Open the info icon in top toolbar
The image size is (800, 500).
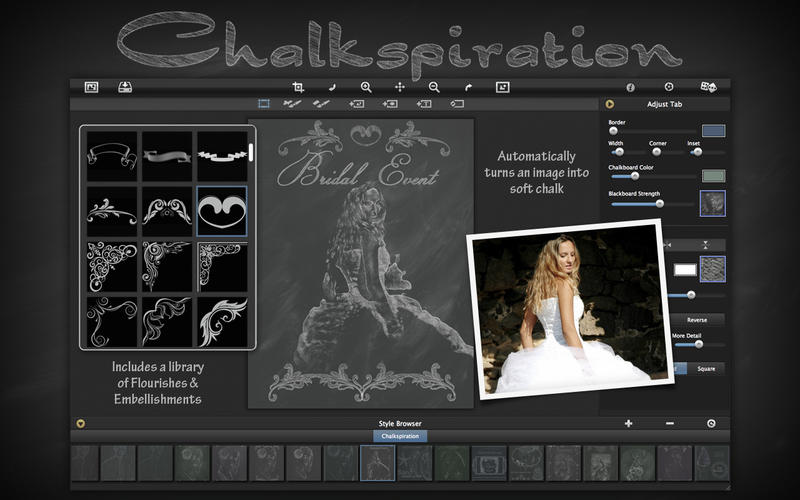pyautogui.click(x=631, y=87)
